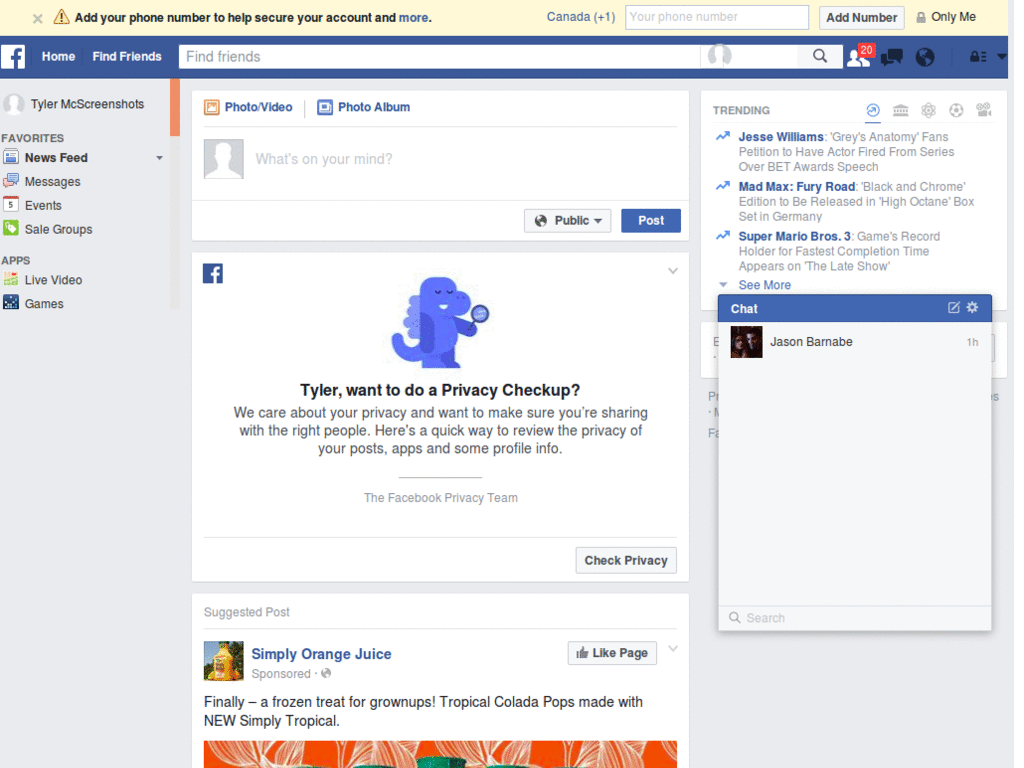This screenshot has height=768, width=1024.
Task: Open the Only Me privacy selector
Action: [x=946, y=17]
